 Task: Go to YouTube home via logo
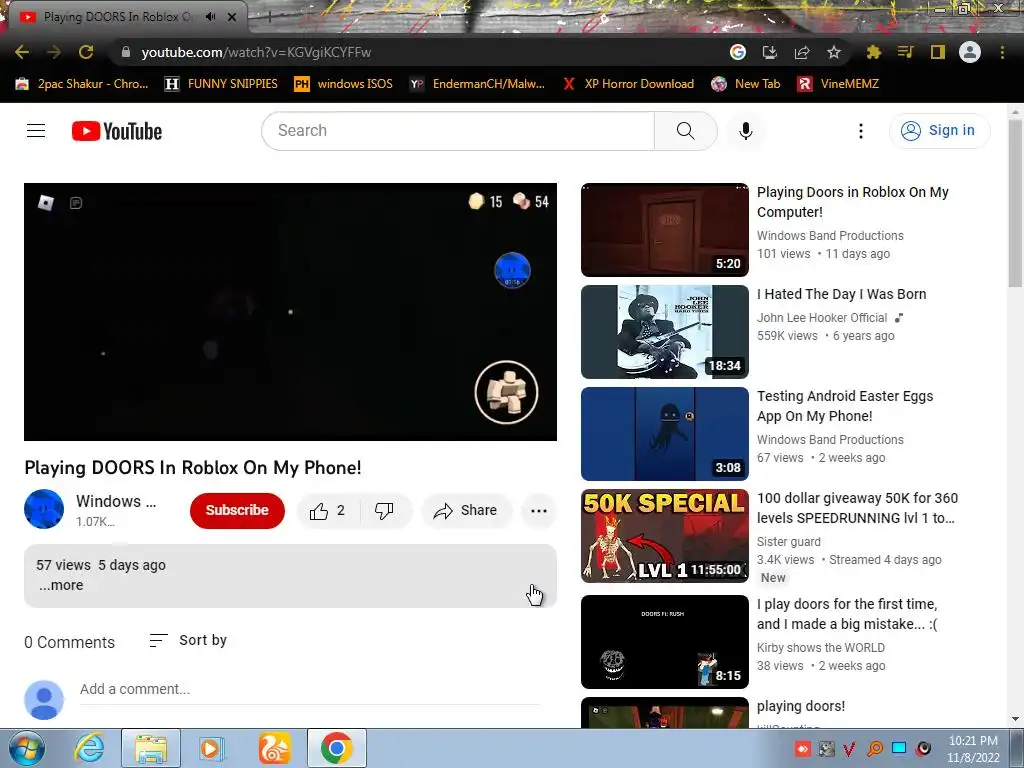coord(117,131)
